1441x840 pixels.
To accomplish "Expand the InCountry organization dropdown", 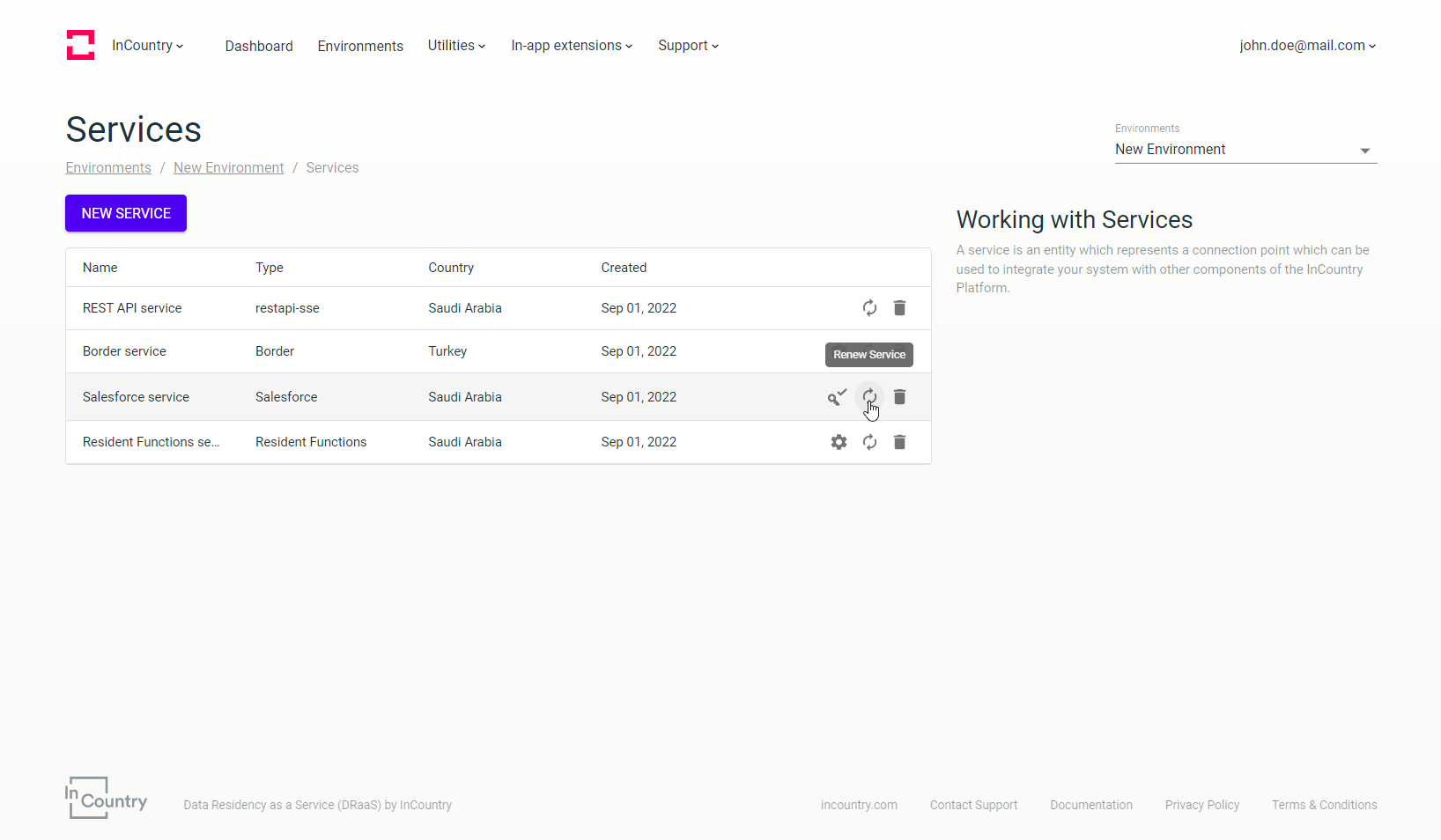I will [147, 46].
